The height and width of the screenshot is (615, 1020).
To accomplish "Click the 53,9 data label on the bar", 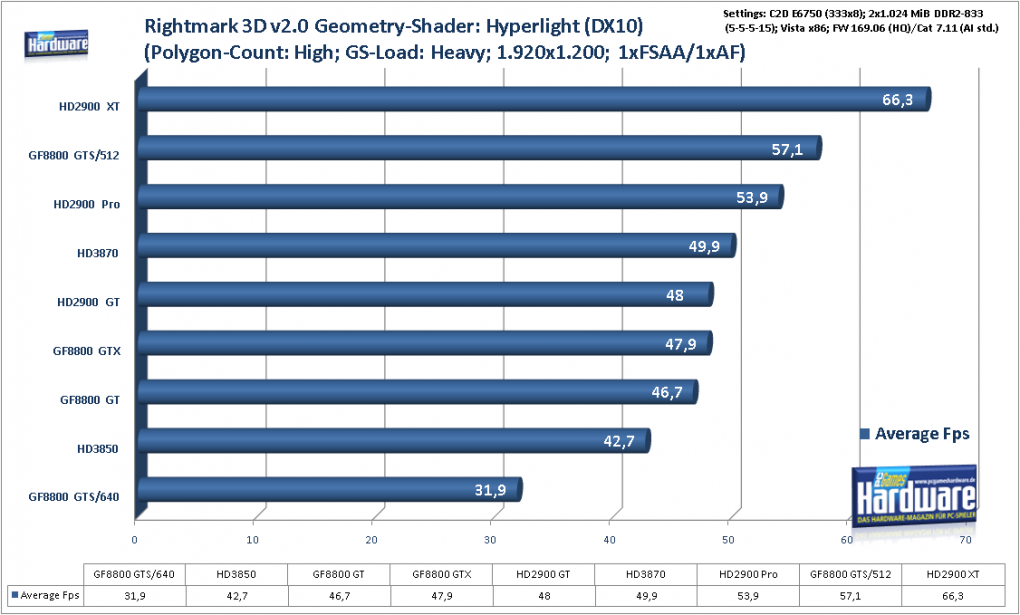I will [752, 198].
